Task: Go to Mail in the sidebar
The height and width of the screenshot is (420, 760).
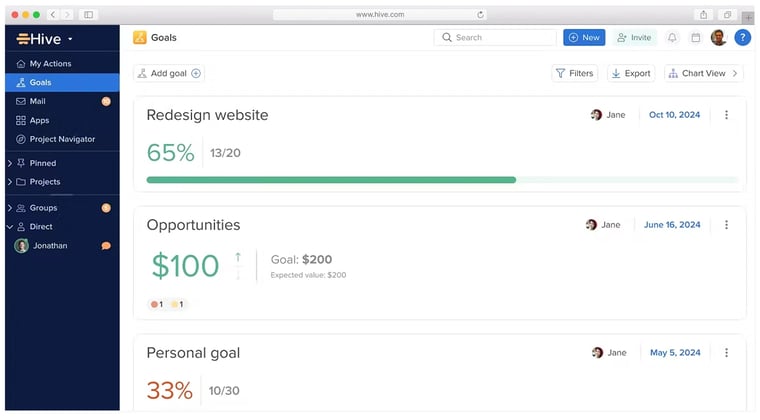Action: pyautogui.click(x=38, y=101)
